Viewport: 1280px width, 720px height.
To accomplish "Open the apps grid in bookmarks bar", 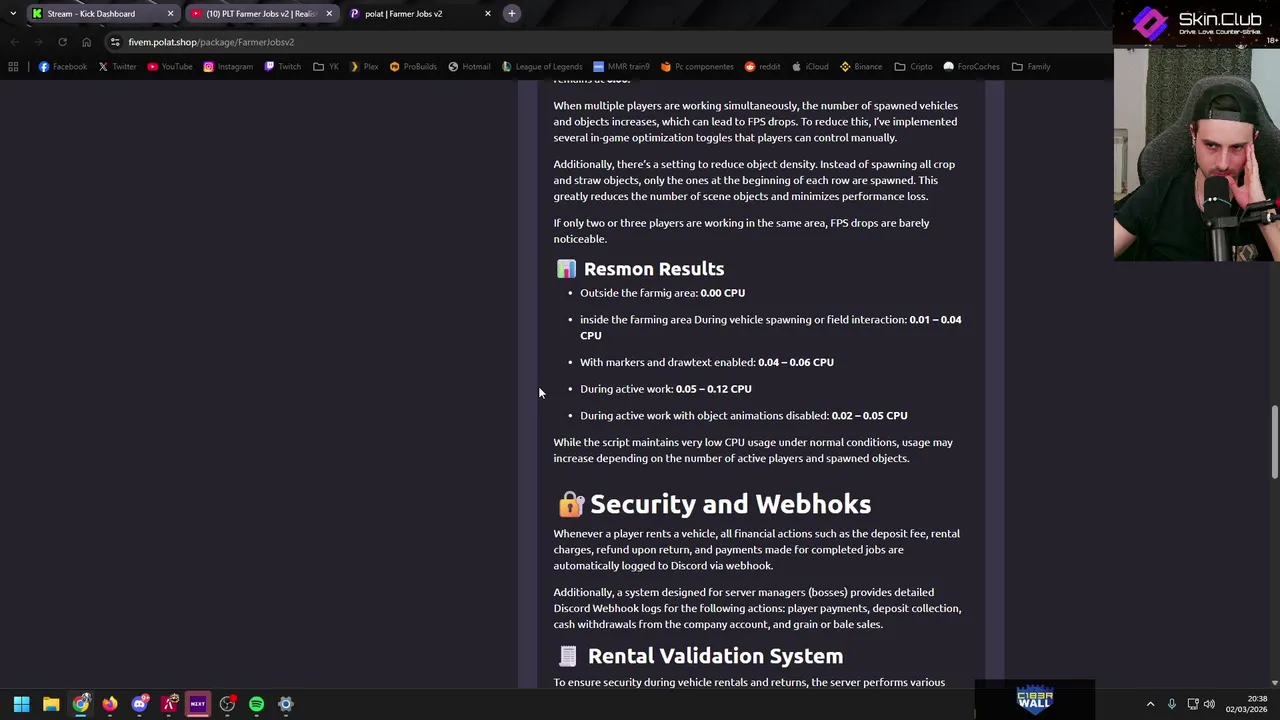I will pos(13,67).
